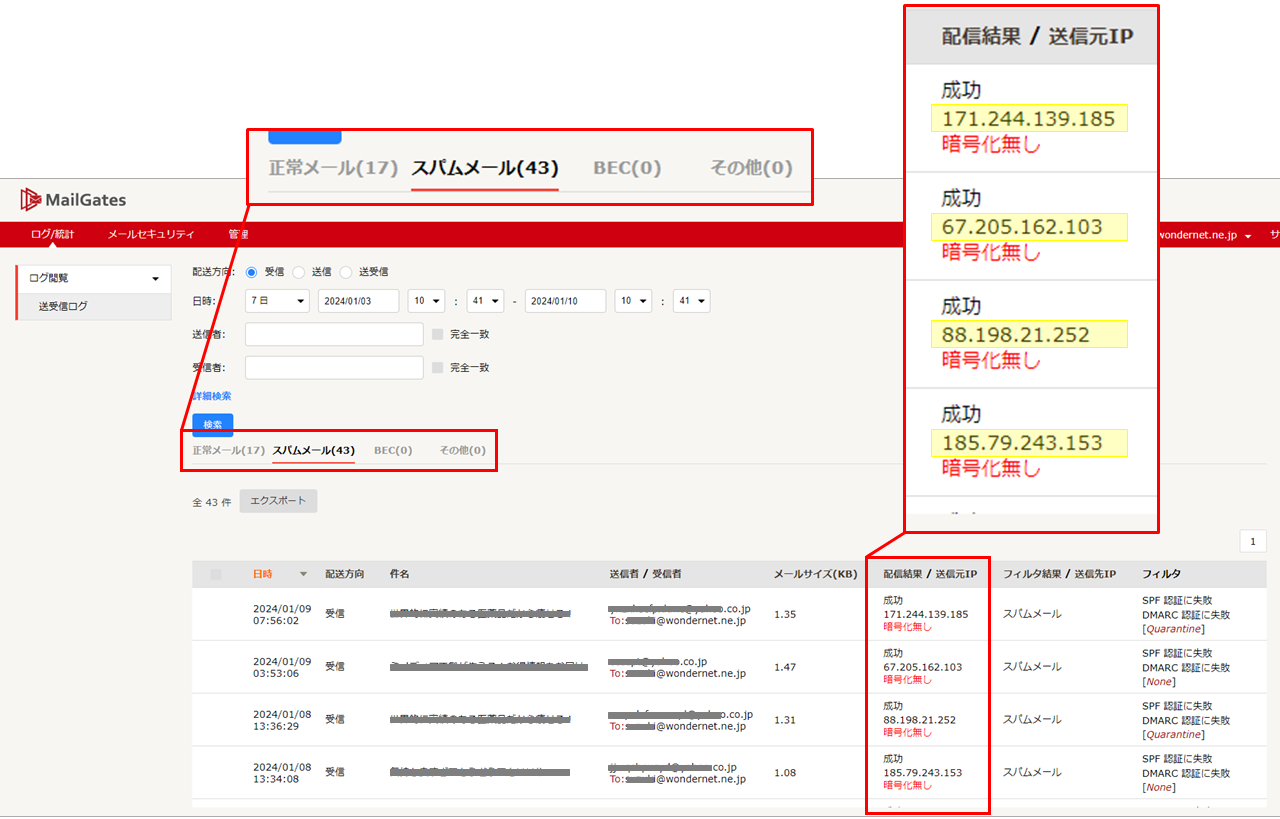Click the 受信者 text input

(334, 367)
